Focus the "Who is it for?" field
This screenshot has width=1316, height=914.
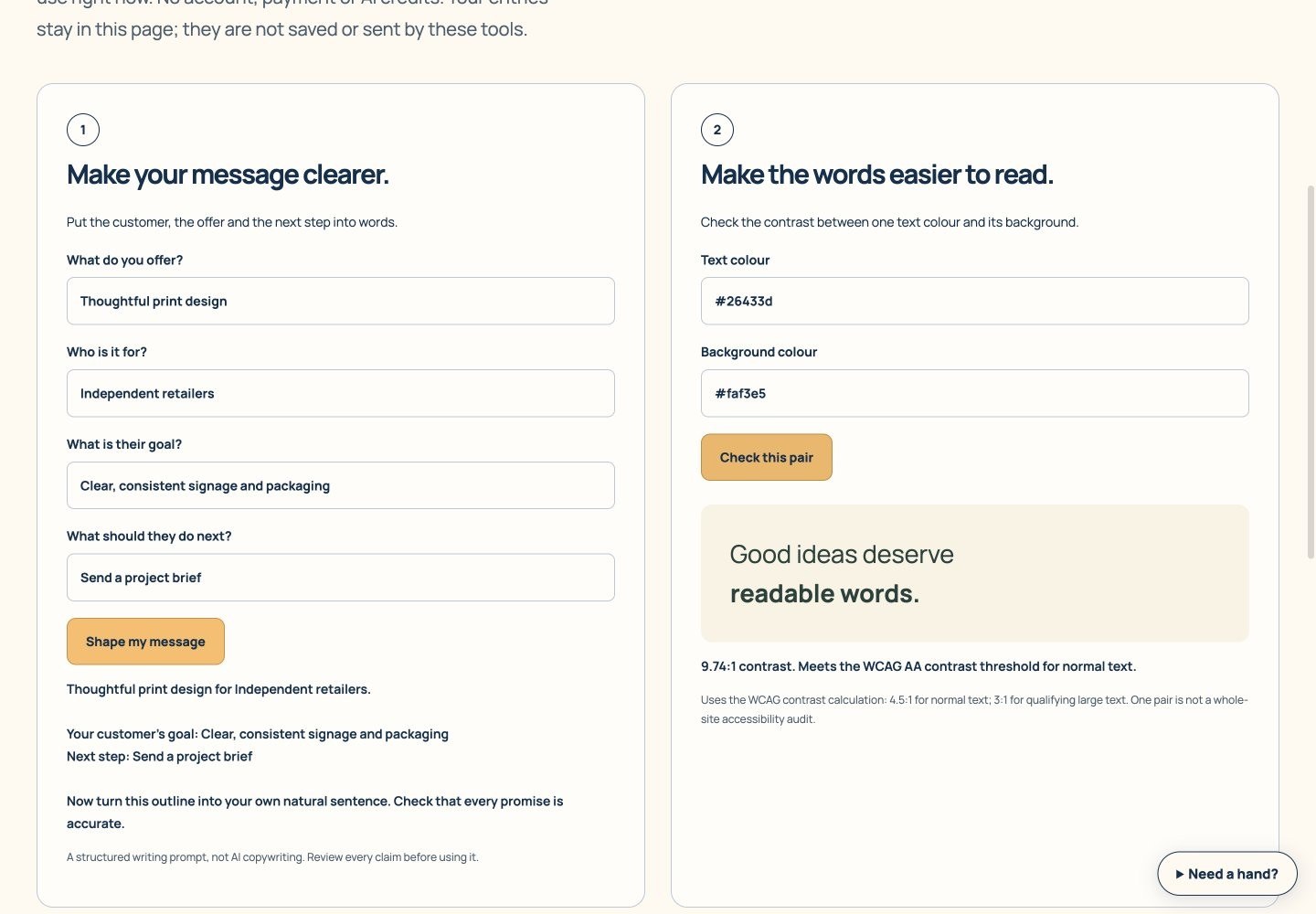click(340, 393)
